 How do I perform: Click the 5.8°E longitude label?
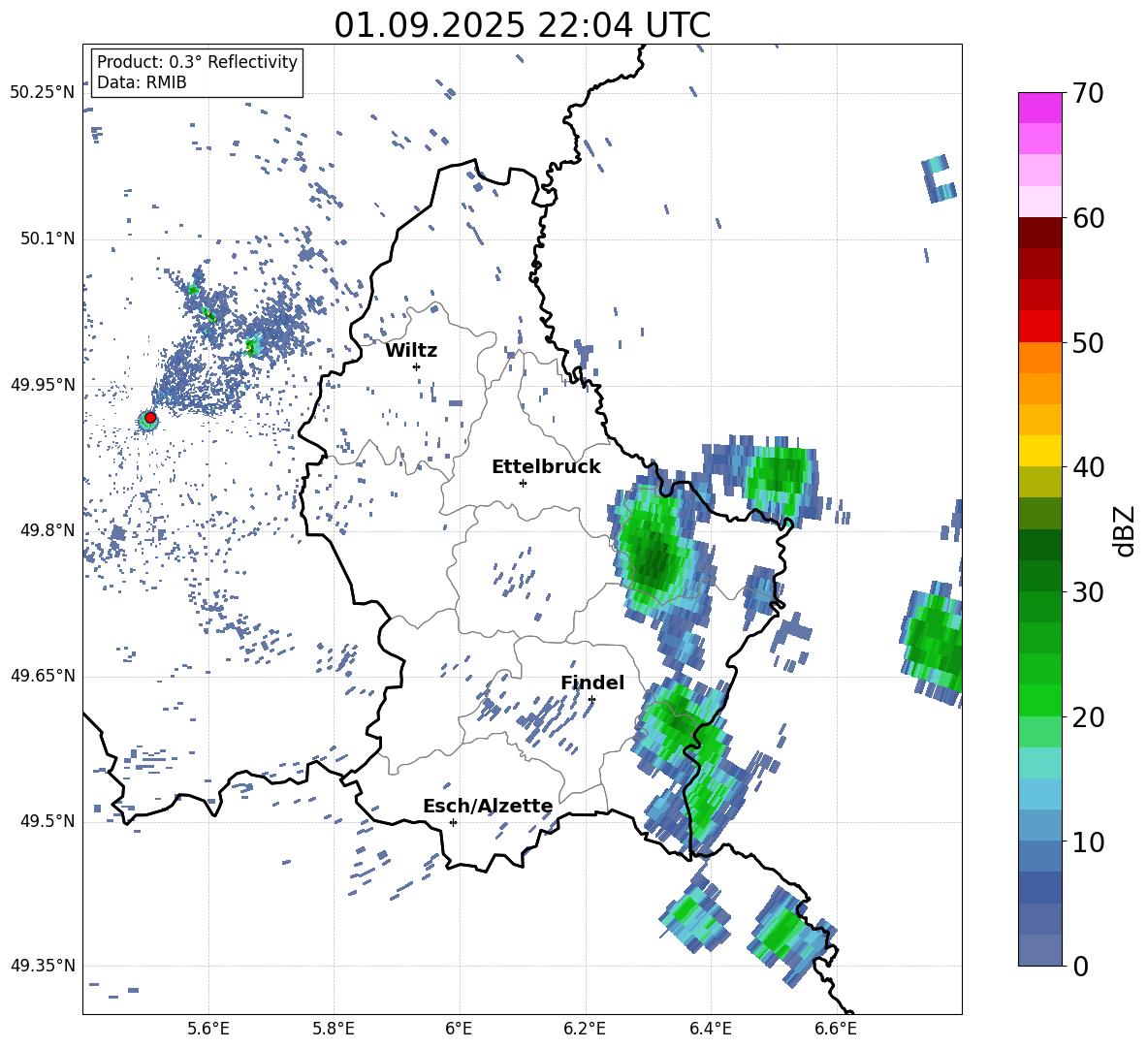click(334, 1029)
